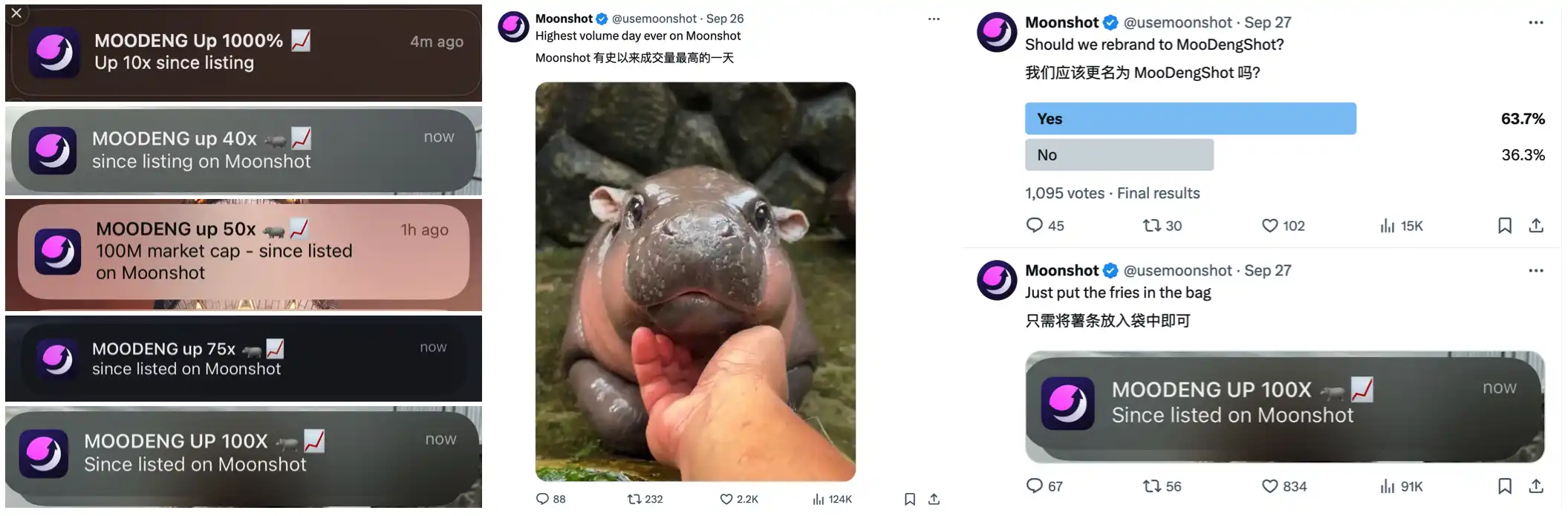View analytics of the 124K views tweet
Viewport: 1568px width, 516px height.
[x=819, y=499]
